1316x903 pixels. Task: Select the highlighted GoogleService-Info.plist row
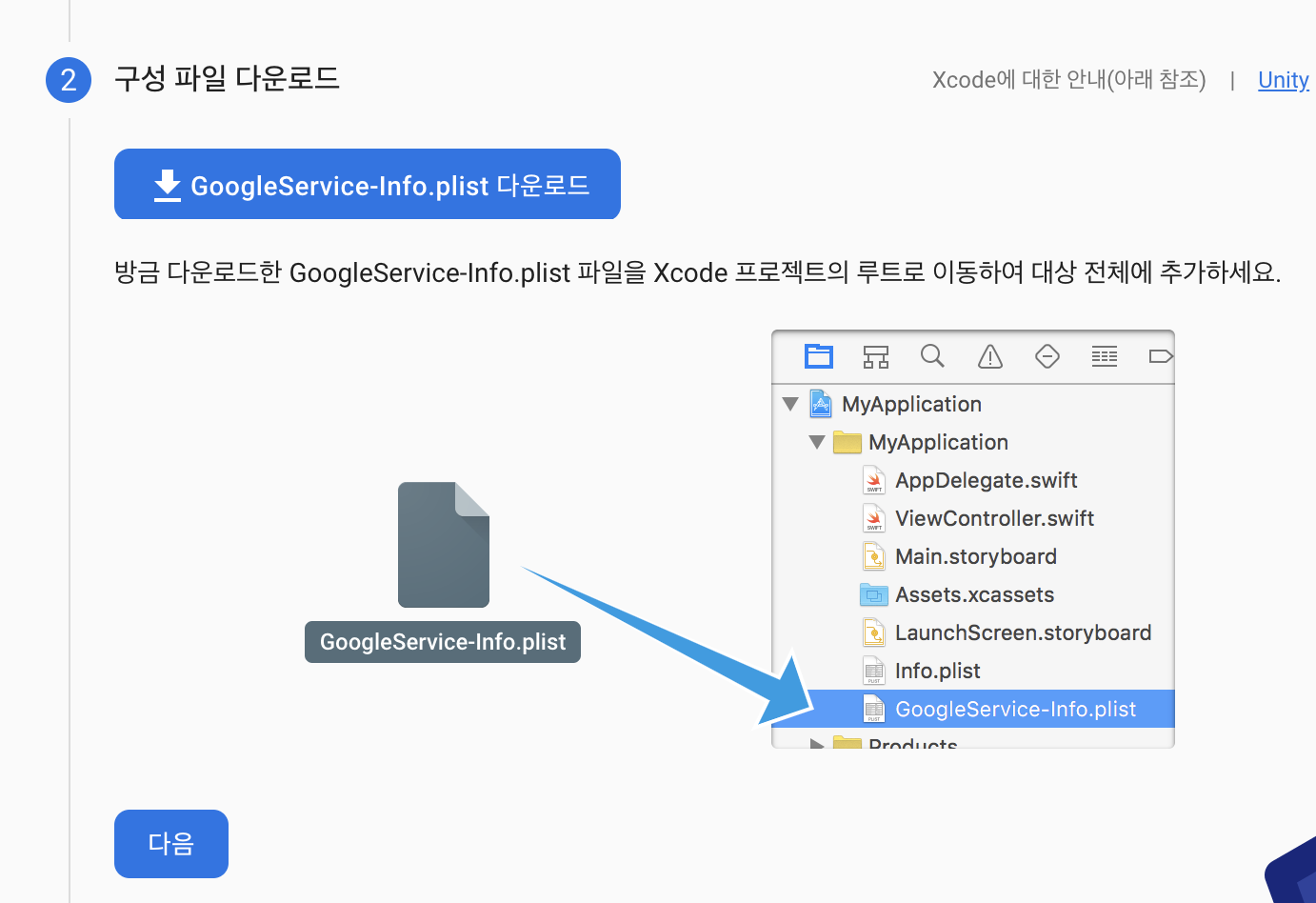[973, 709]
